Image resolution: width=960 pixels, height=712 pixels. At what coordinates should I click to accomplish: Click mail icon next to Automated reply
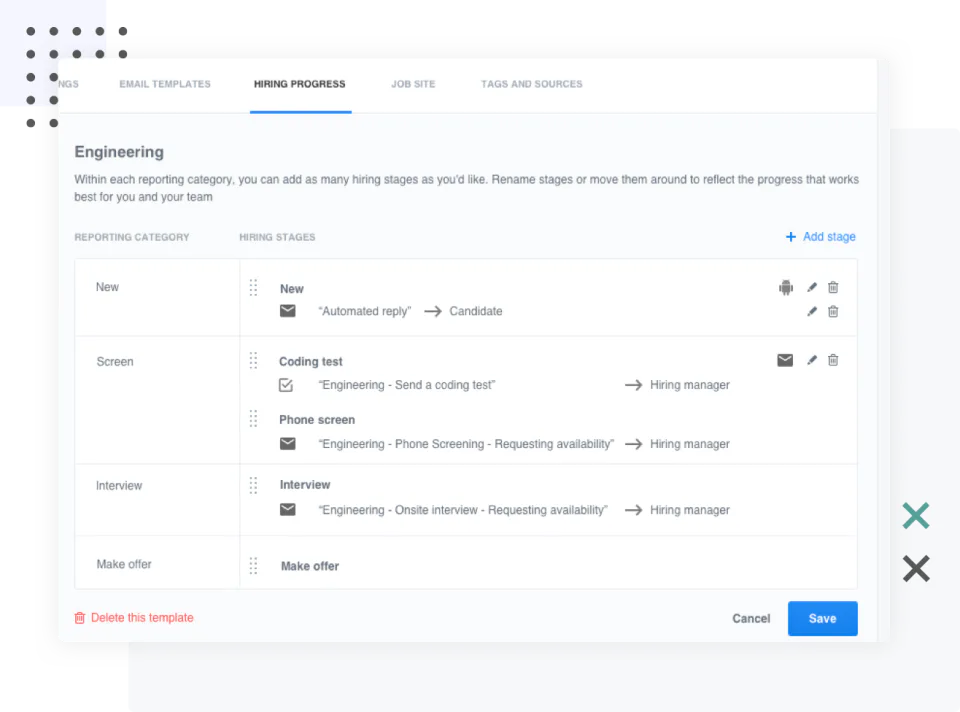288,311
